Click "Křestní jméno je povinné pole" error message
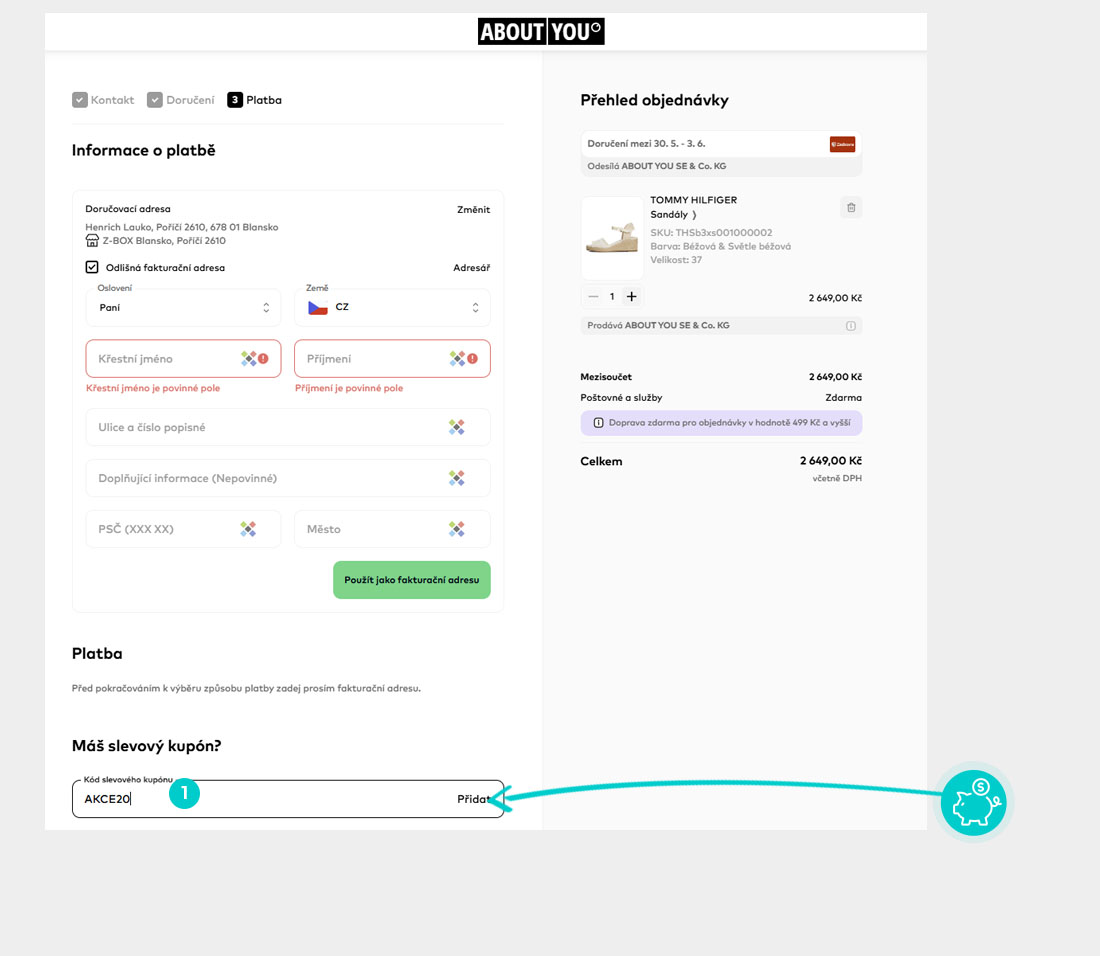This screenshot has width=1100, height=956. tap(153, 388)
